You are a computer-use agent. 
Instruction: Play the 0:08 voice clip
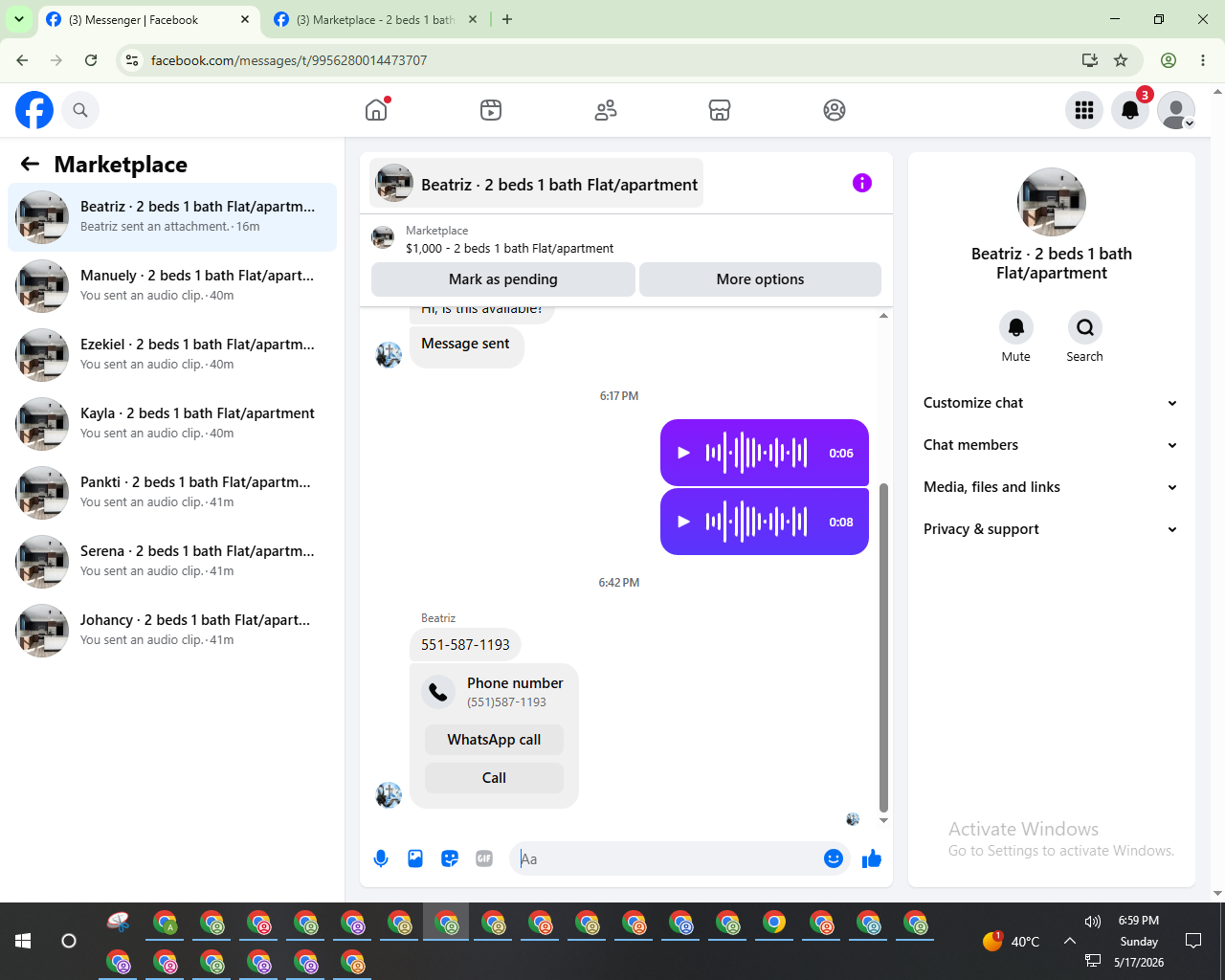(683, 522)
